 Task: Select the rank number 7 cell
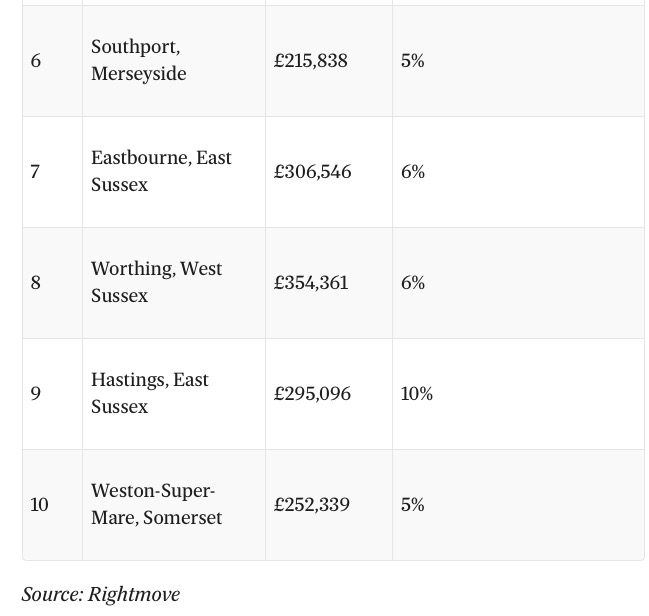pos(35,172)
